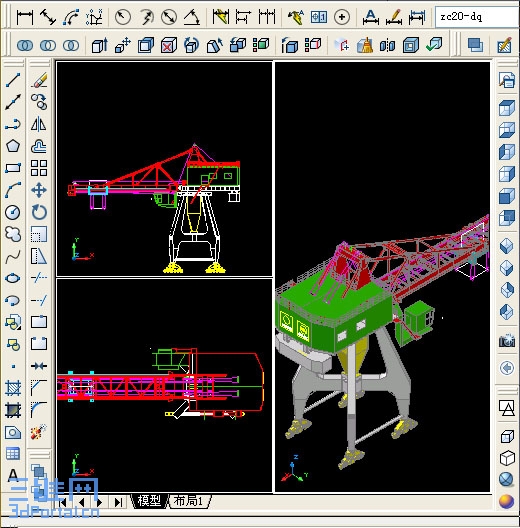The height and width of the screenshot is (528, 520).
Task: Select the Array tool
Action: tap(39, 168)
